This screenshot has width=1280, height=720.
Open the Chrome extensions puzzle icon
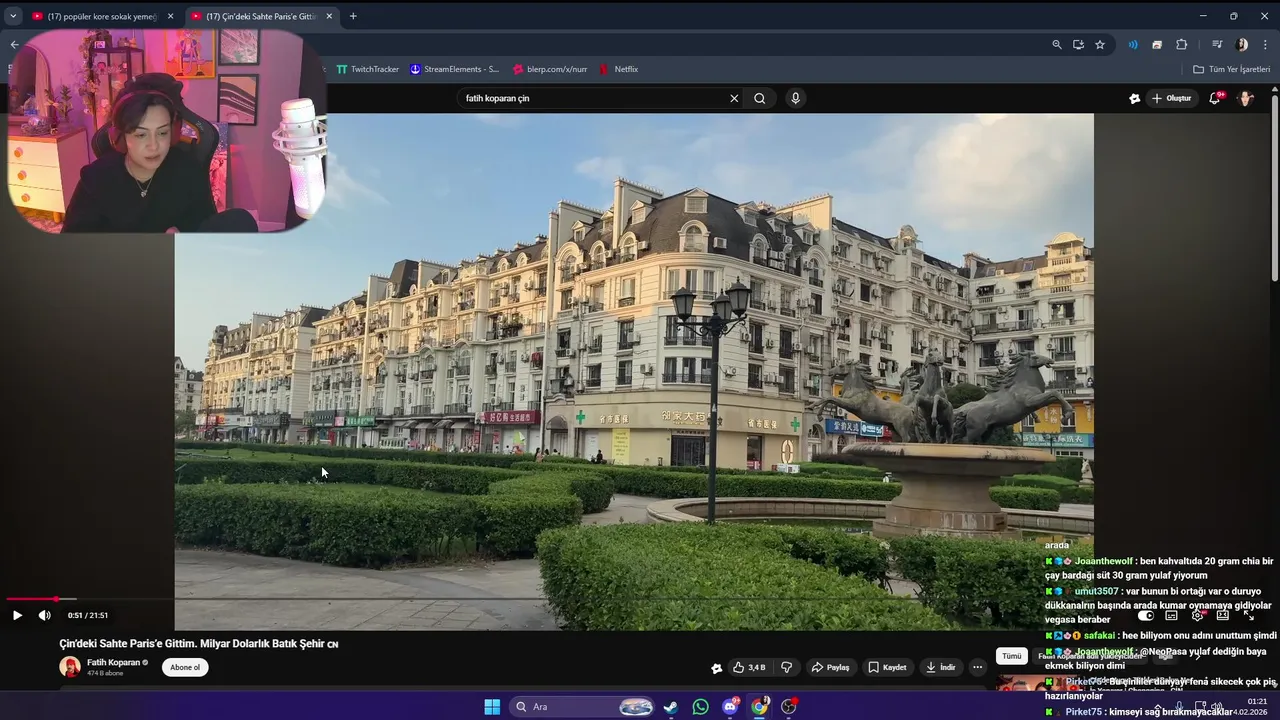pyautogui.click(x=1181, y=44)
